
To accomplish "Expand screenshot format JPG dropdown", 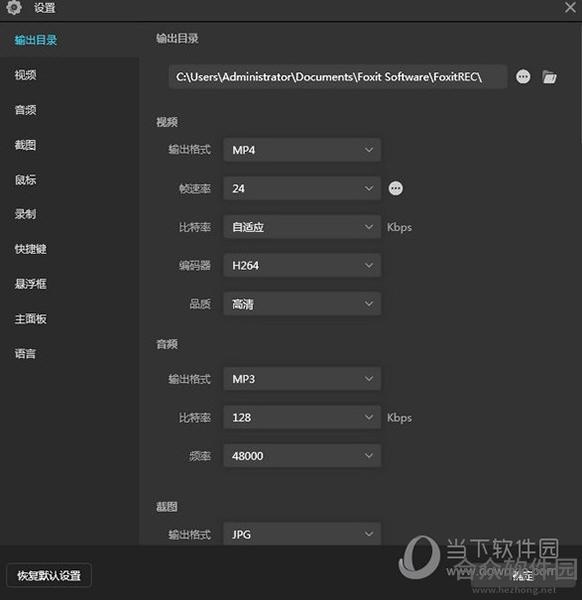I will tap(302, 534).
